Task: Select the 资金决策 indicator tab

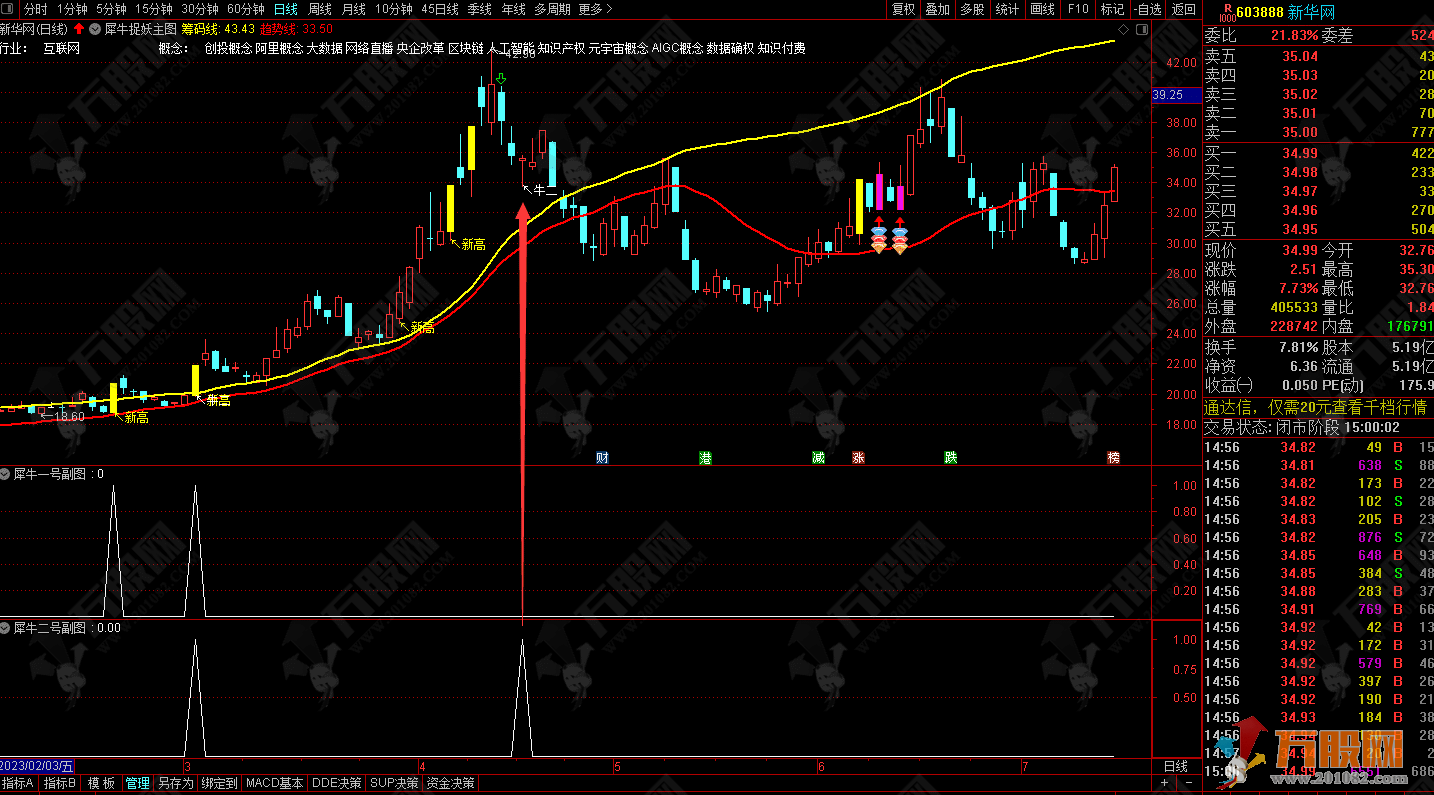Action: (451, 783)
